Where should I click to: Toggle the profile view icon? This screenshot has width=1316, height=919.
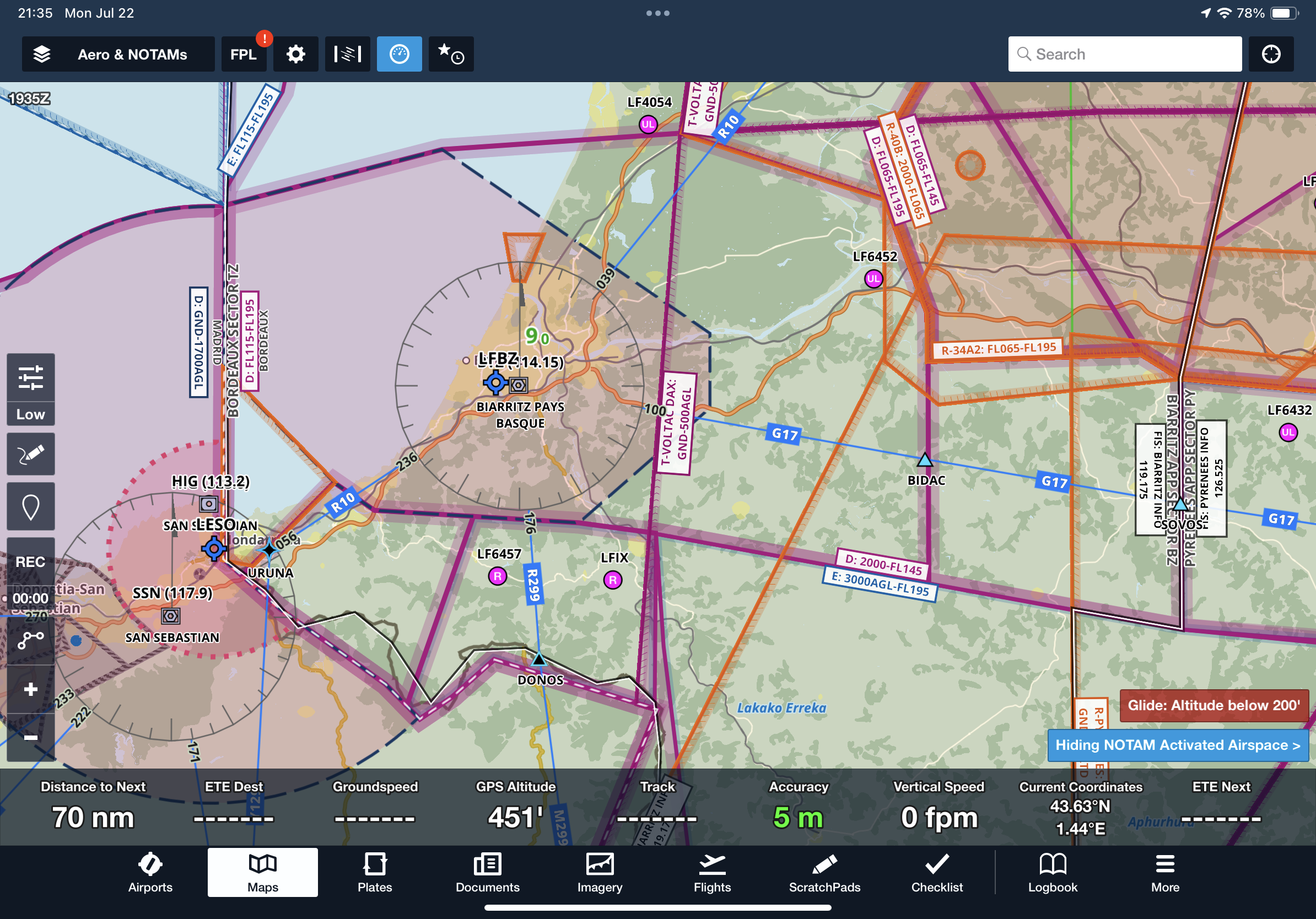click(347, 55)
